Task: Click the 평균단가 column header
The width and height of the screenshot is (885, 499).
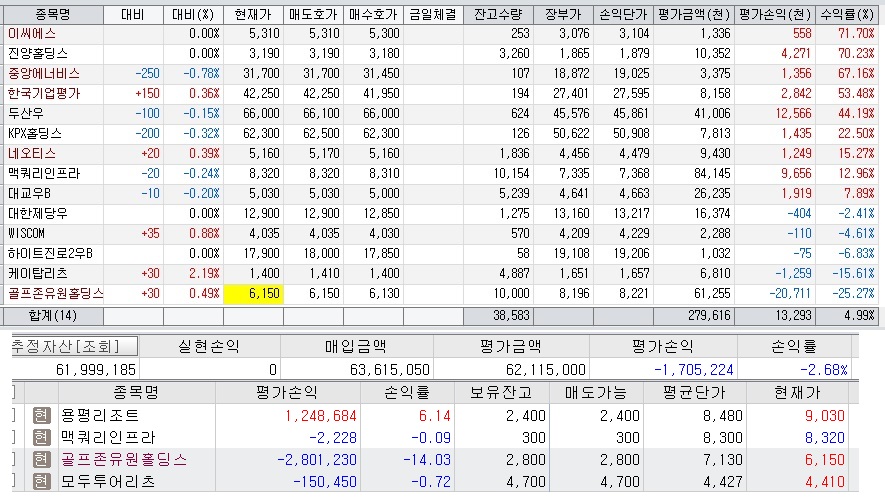Action: point(694,392)
